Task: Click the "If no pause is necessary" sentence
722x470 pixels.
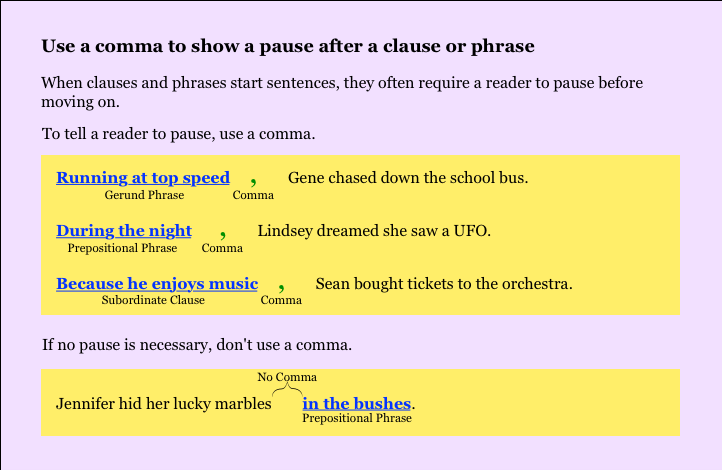Action: point(197,346)
